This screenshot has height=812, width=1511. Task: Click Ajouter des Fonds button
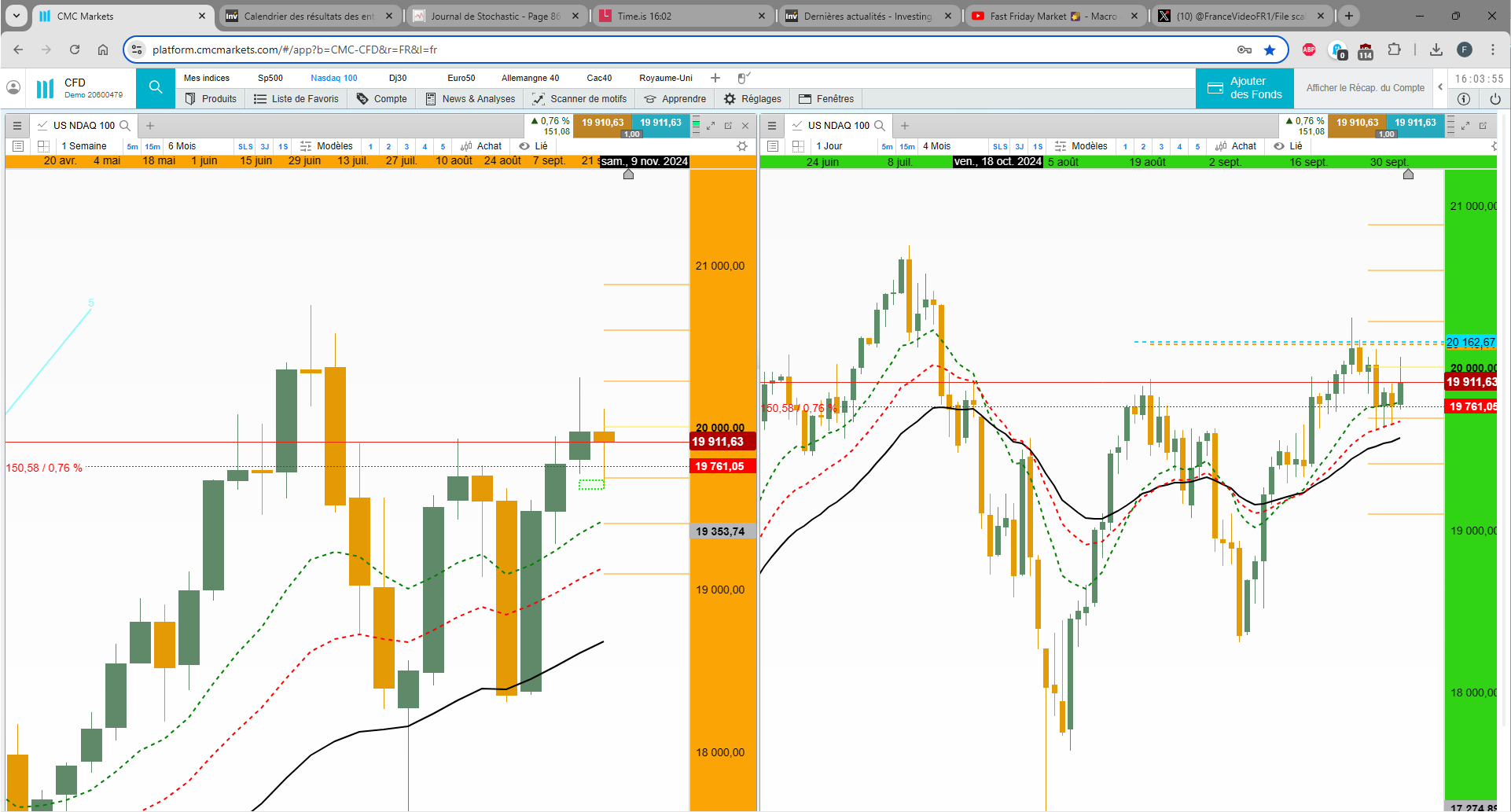coord(1244,88)
